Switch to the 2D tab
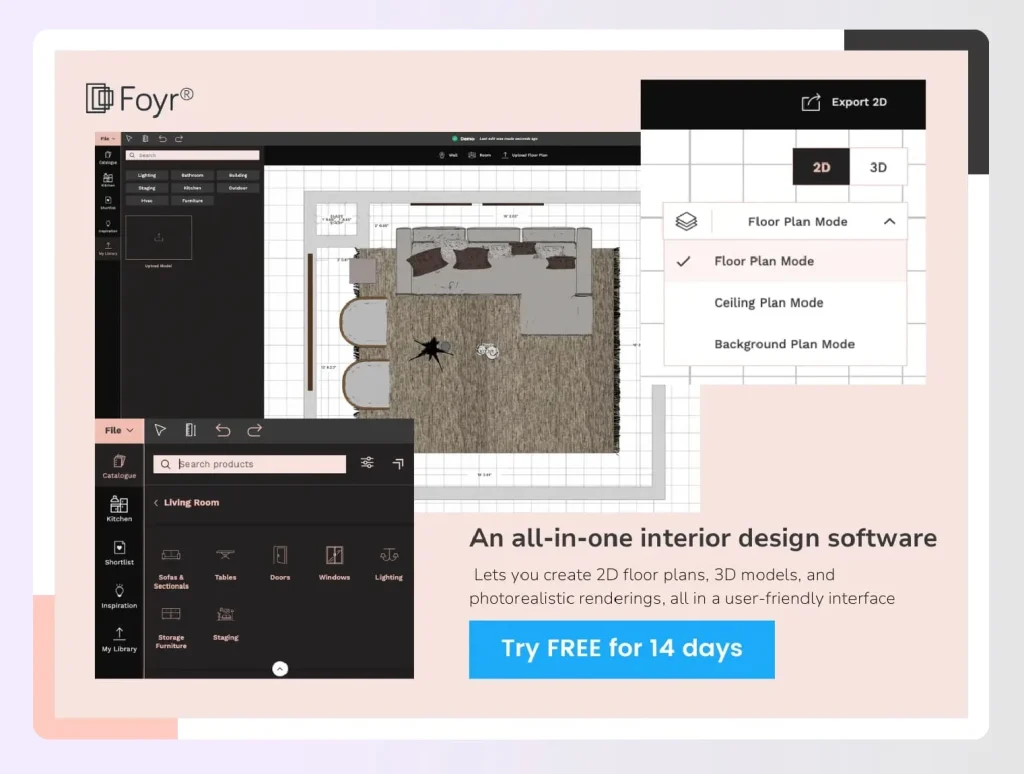Screen dimensions: 1024x774 [x=820, y=167]
